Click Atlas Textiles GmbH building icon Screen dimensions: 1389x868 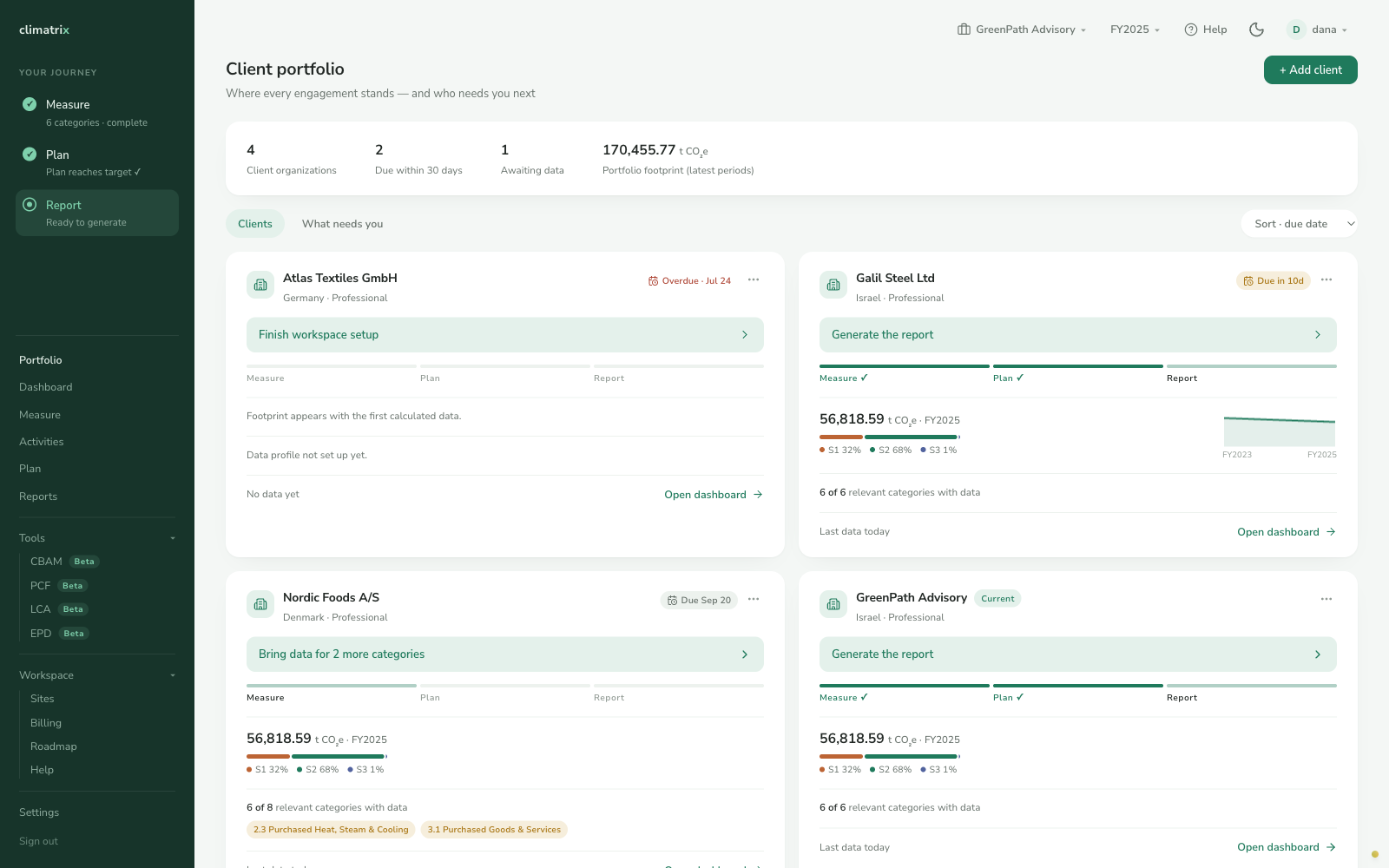[260, 285]
